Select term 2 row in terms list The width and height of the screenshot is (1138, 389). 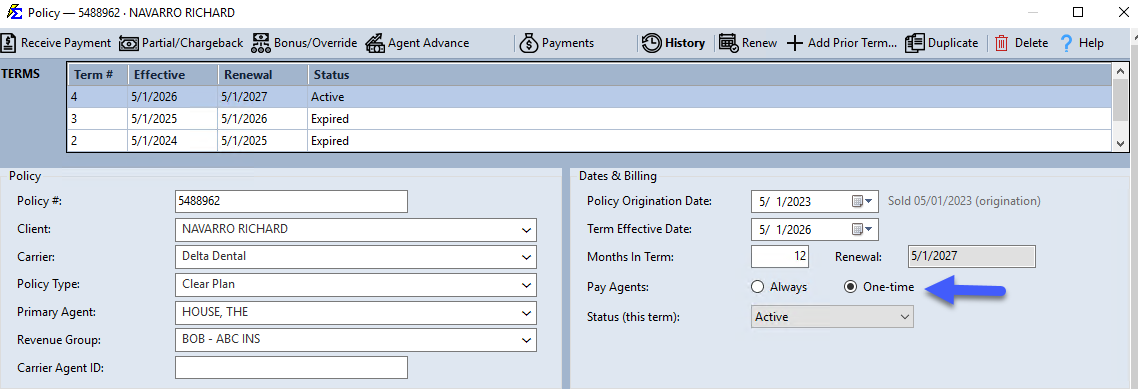pos(589,141)
